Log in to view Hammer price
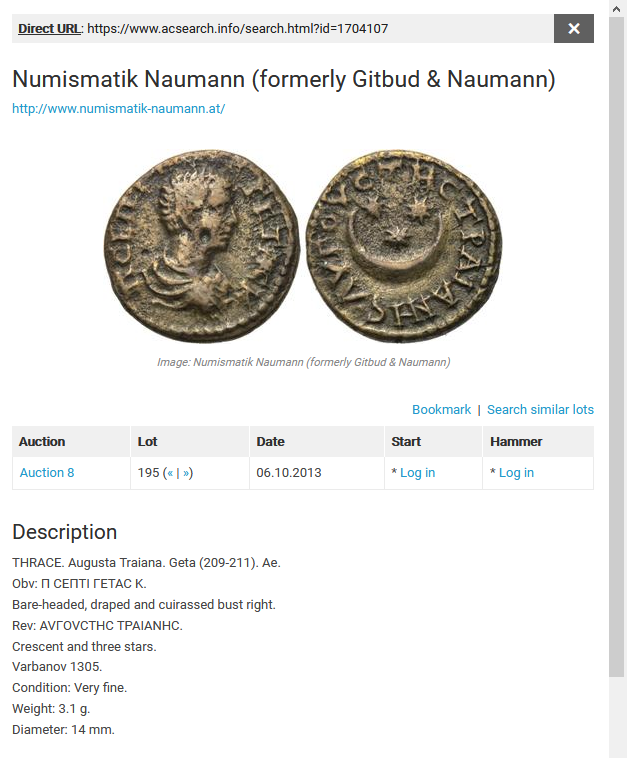Image resolution: width=627 pixels, height=758 pixels. click(x=516, y=473)
